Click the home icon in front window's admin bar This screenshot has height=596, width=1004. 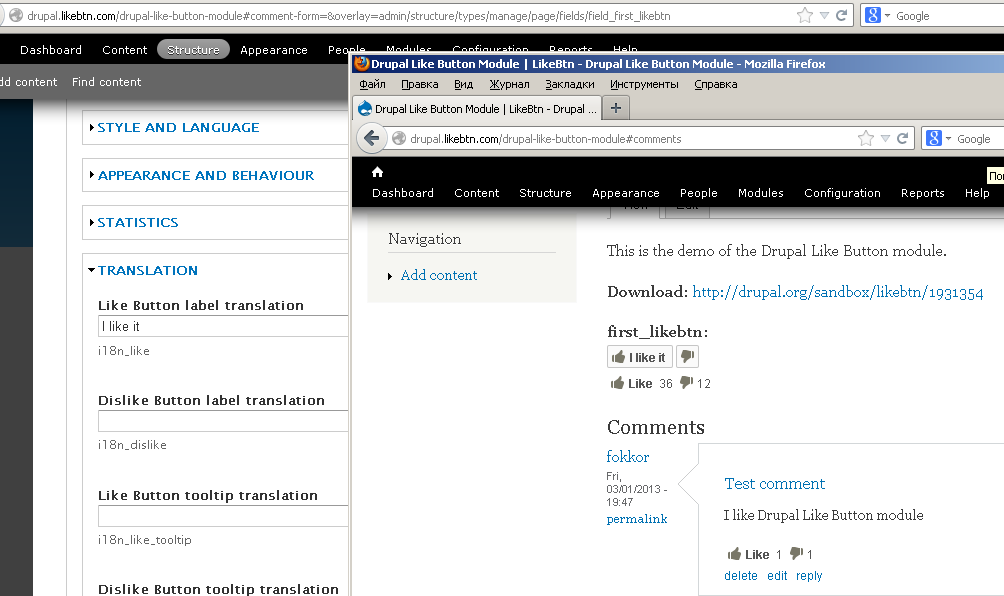coord(377,172)
